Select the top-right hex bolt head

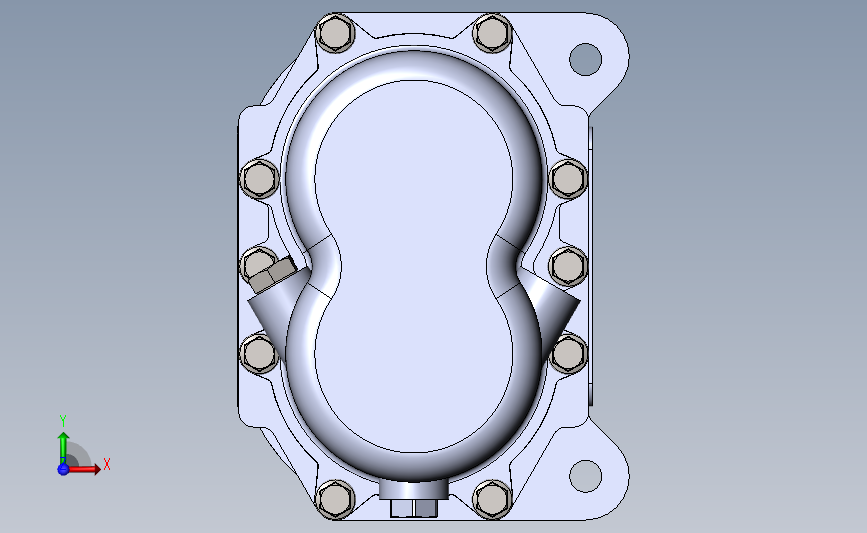click(x=492, y=33)
